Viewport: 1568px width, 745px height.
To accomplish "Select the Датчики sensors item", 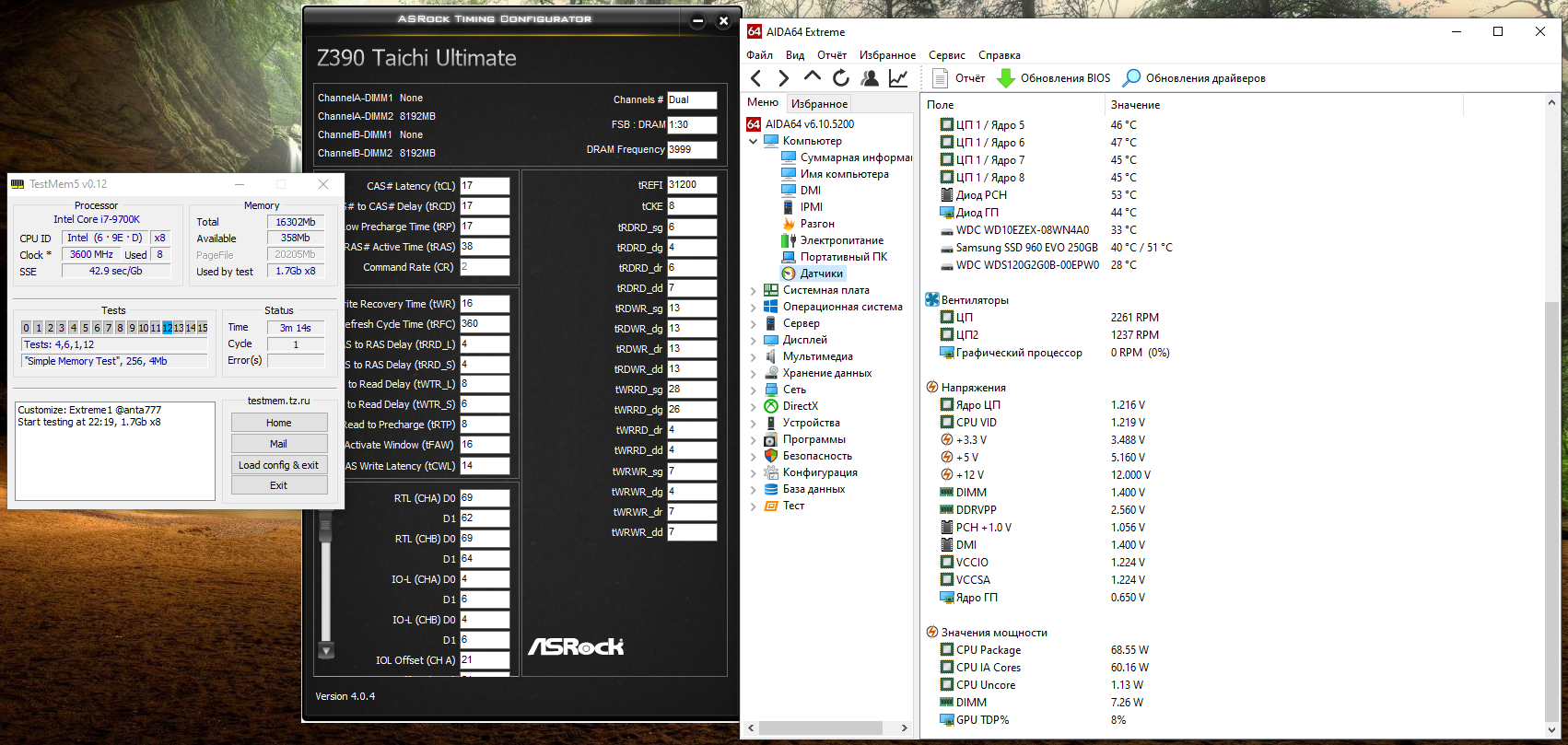I will coord(813,274).
